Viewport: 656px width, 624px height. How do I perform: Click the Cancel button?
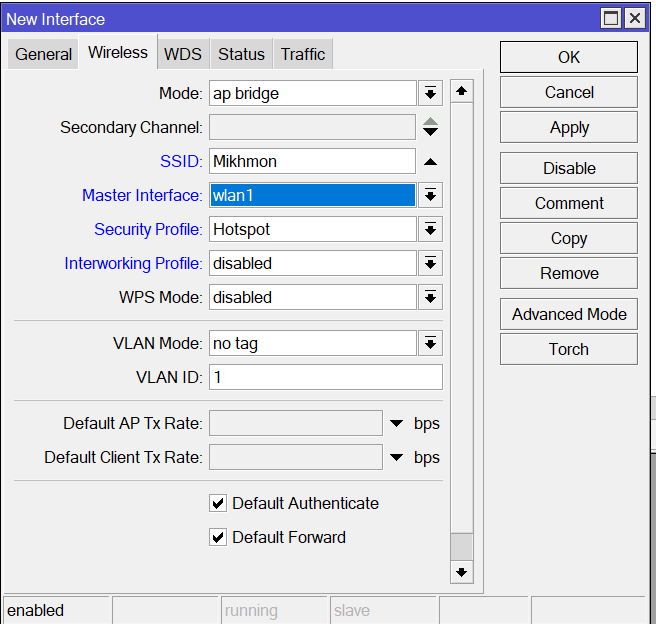[x=569, y=92]
